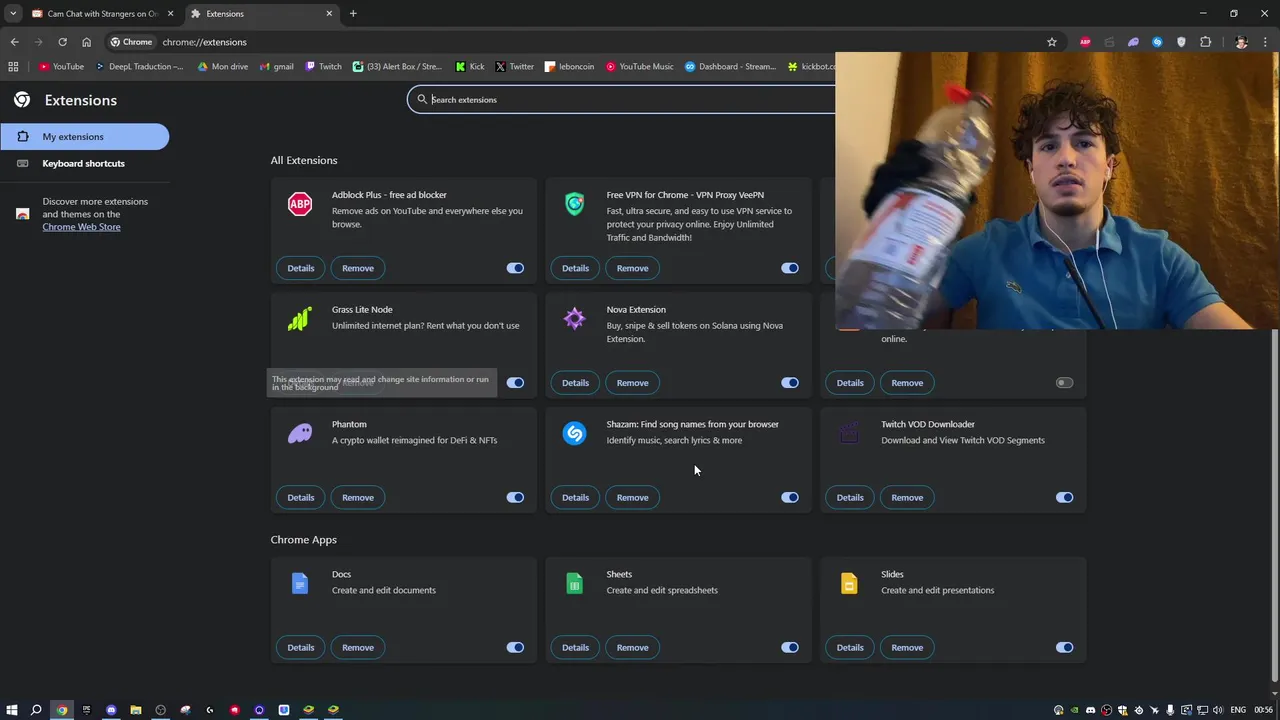The width and height of the screenshot is (1280, 720).
Task: Click the Shazam logo in its card
Action: coord(574,433)
